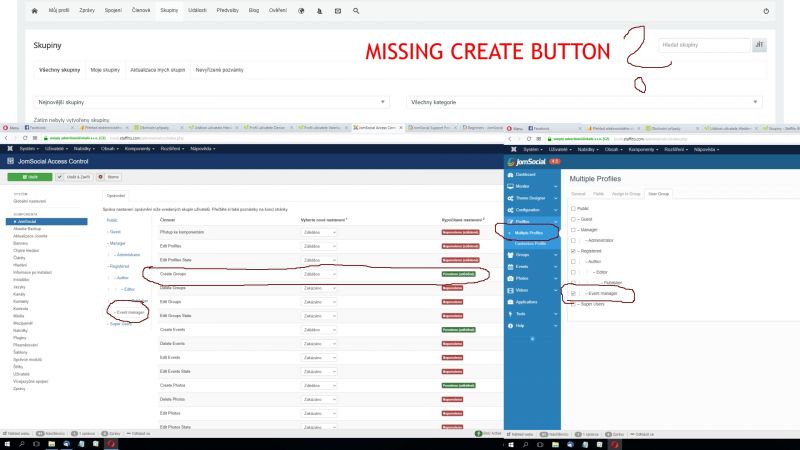Screen dimensions: 800x450
Task: Open setting dropdown for Create Groups row
Action: 319,274
